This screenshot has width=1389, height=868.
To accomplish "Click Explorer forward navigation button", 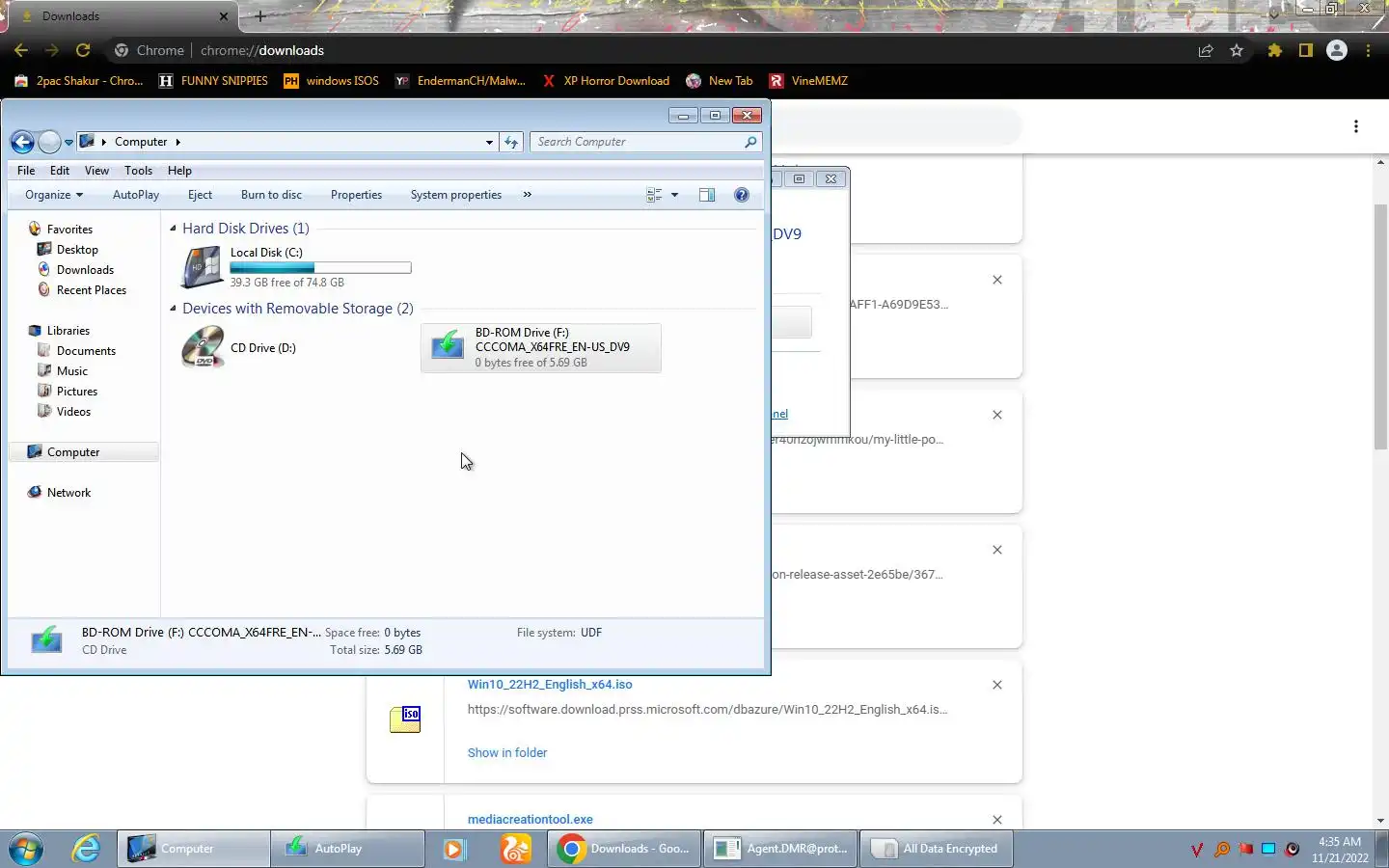I will pos(49,142).
